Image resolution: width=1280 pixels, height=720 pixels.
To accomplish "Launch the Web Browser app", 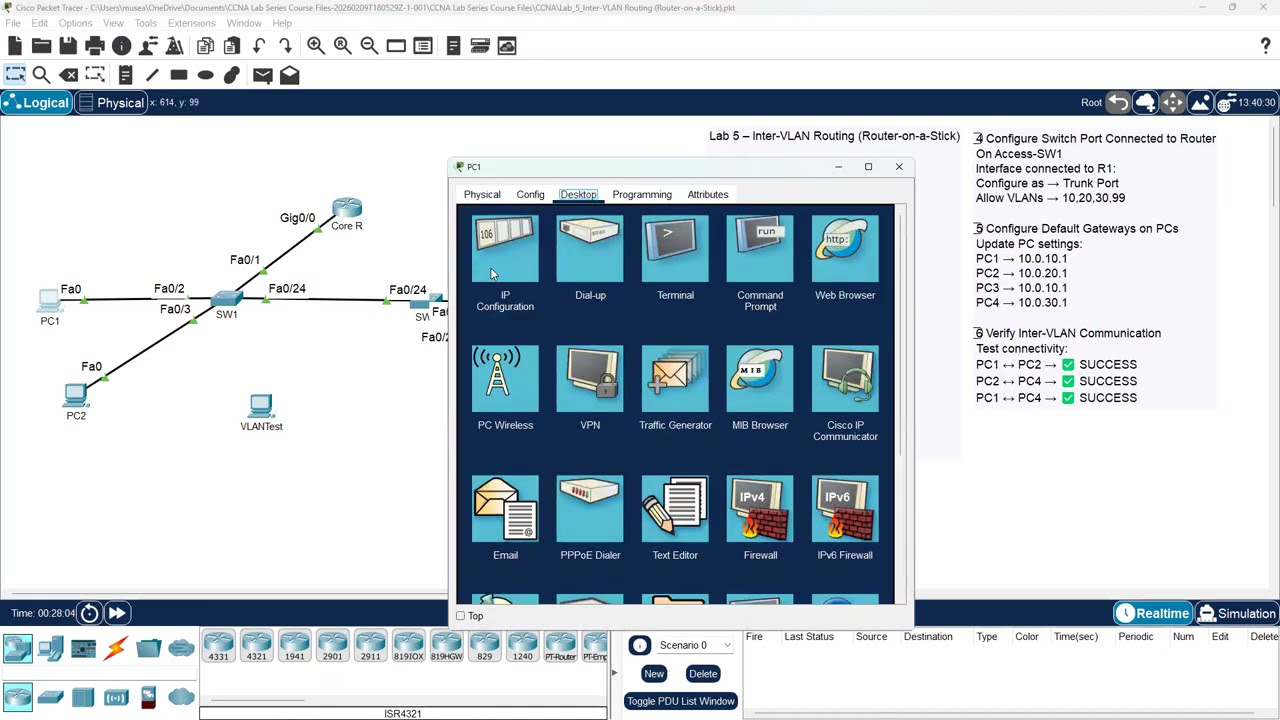I will pos(845,258).
